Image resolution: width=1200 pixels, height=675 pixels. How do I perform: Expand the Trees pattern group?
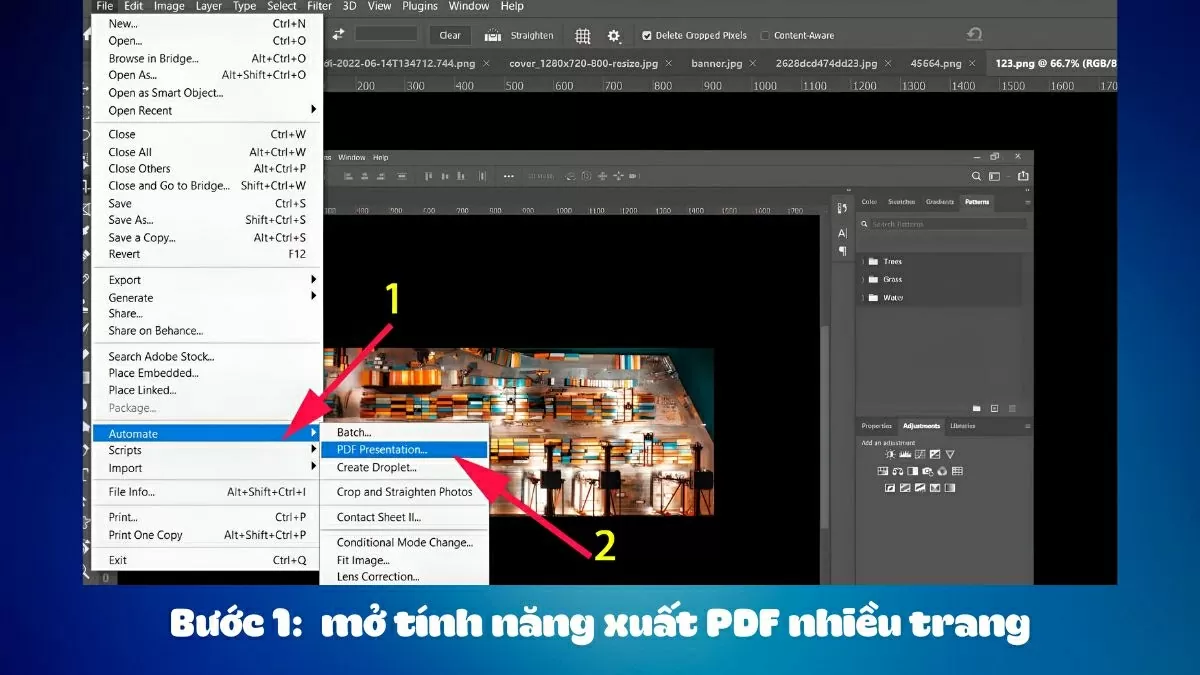(864, 261)
